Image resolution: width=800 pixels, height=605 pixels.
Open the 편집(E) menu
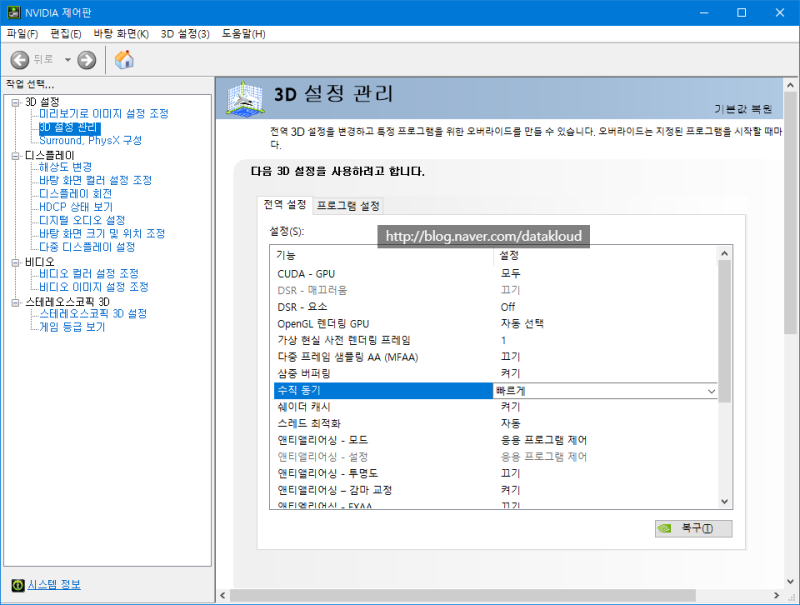[x=66, y=34]
